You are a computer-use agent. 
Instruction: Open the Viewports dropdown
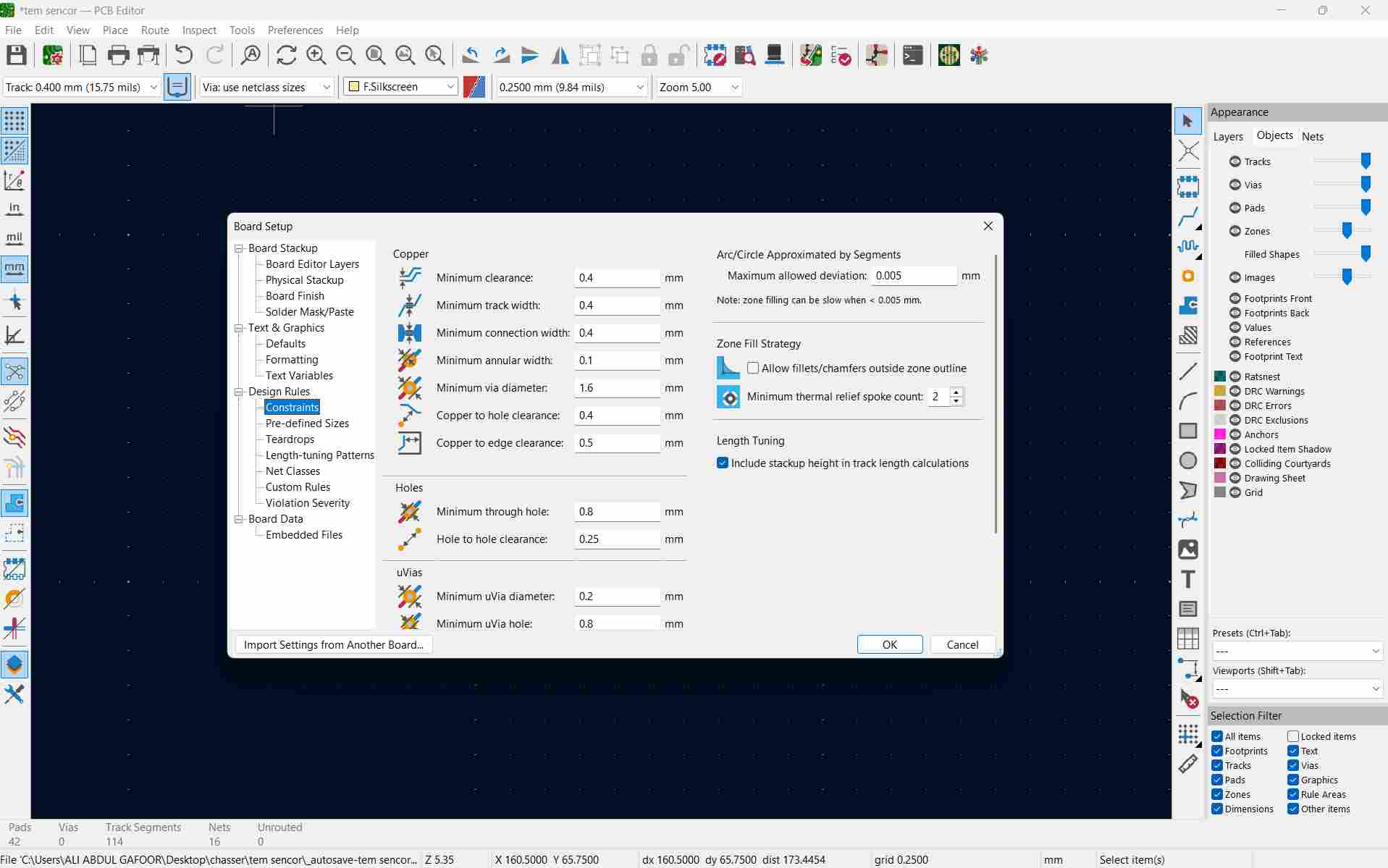coord(1297,688)
